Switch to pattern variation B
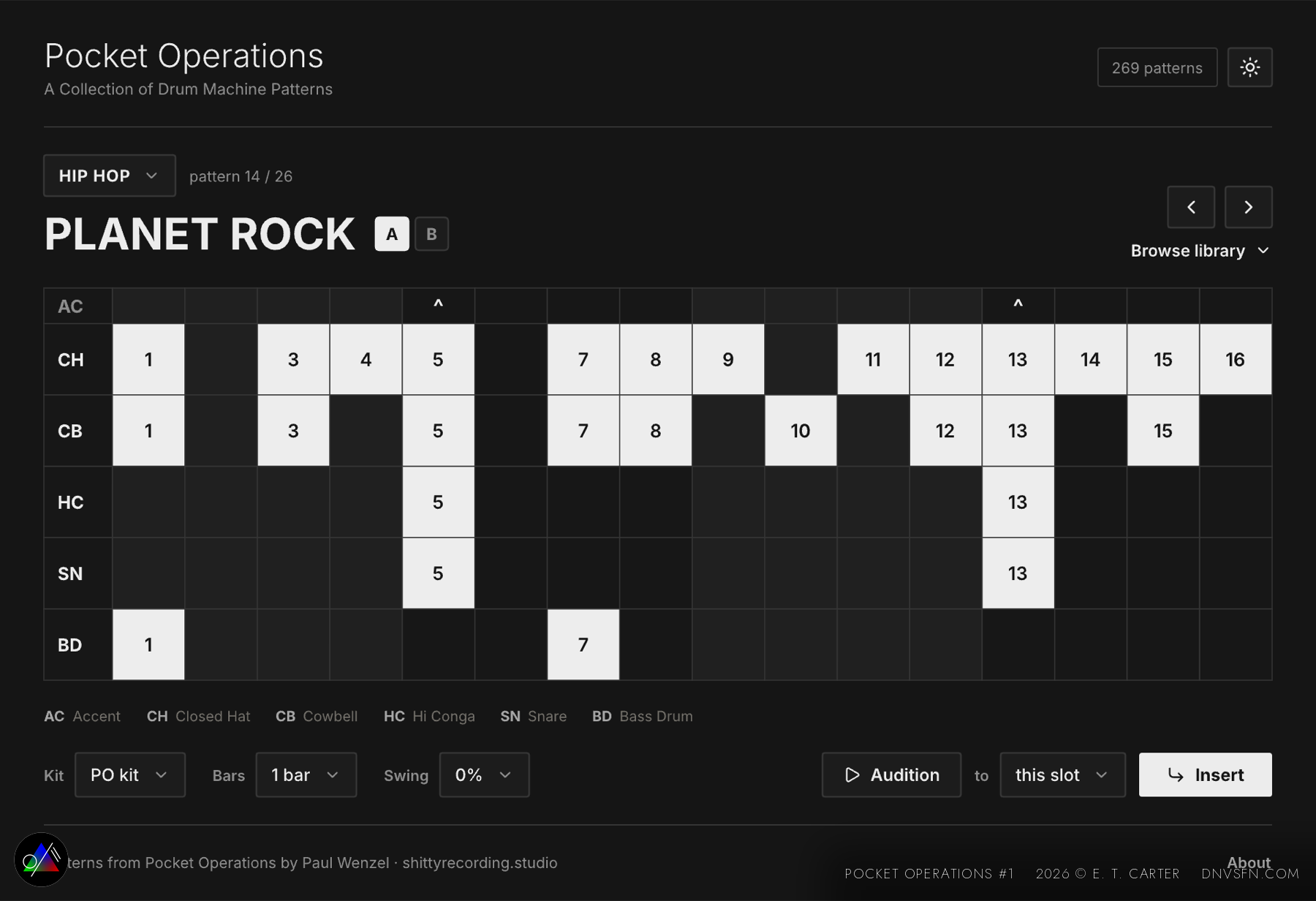Viewport: 1316px width, 901px height. click(431, 234)
